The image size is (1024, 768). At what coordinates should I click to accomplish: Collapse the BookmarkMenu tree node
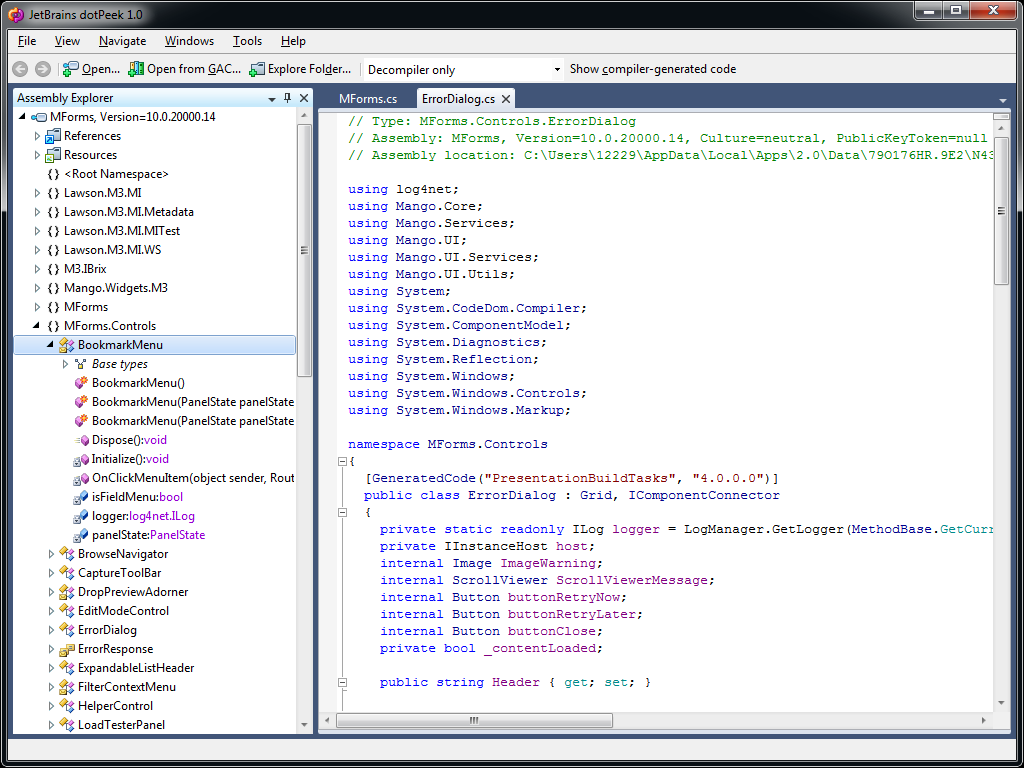tap(50, 345)
